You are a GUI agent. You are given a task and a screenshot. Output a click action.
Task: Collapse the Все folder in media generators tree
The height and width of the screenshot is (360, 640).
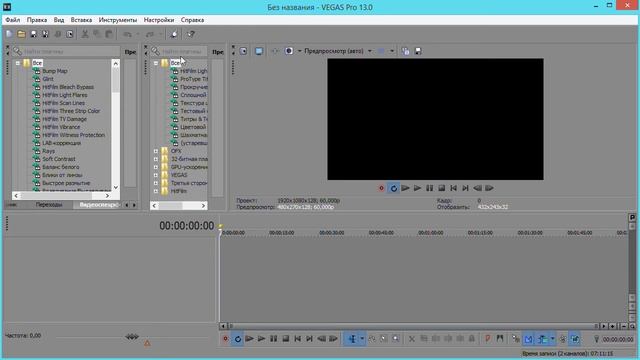click(156, 63)
